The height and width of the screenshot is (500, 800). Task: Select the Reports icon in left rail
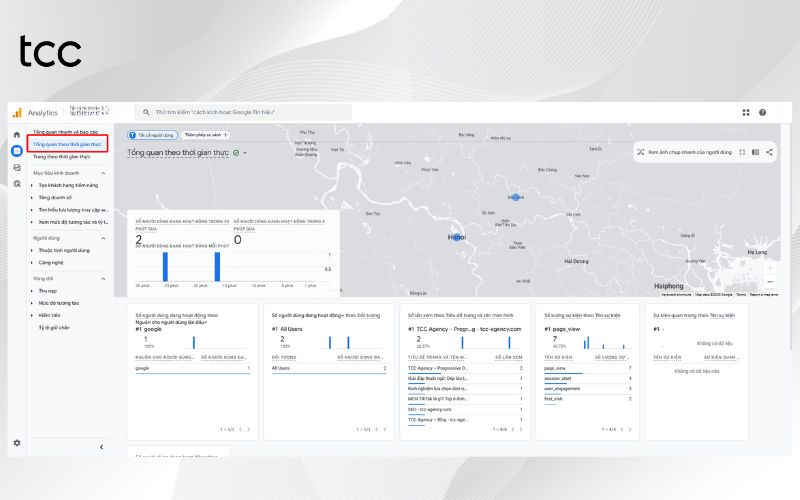click(x=17, y=151)
